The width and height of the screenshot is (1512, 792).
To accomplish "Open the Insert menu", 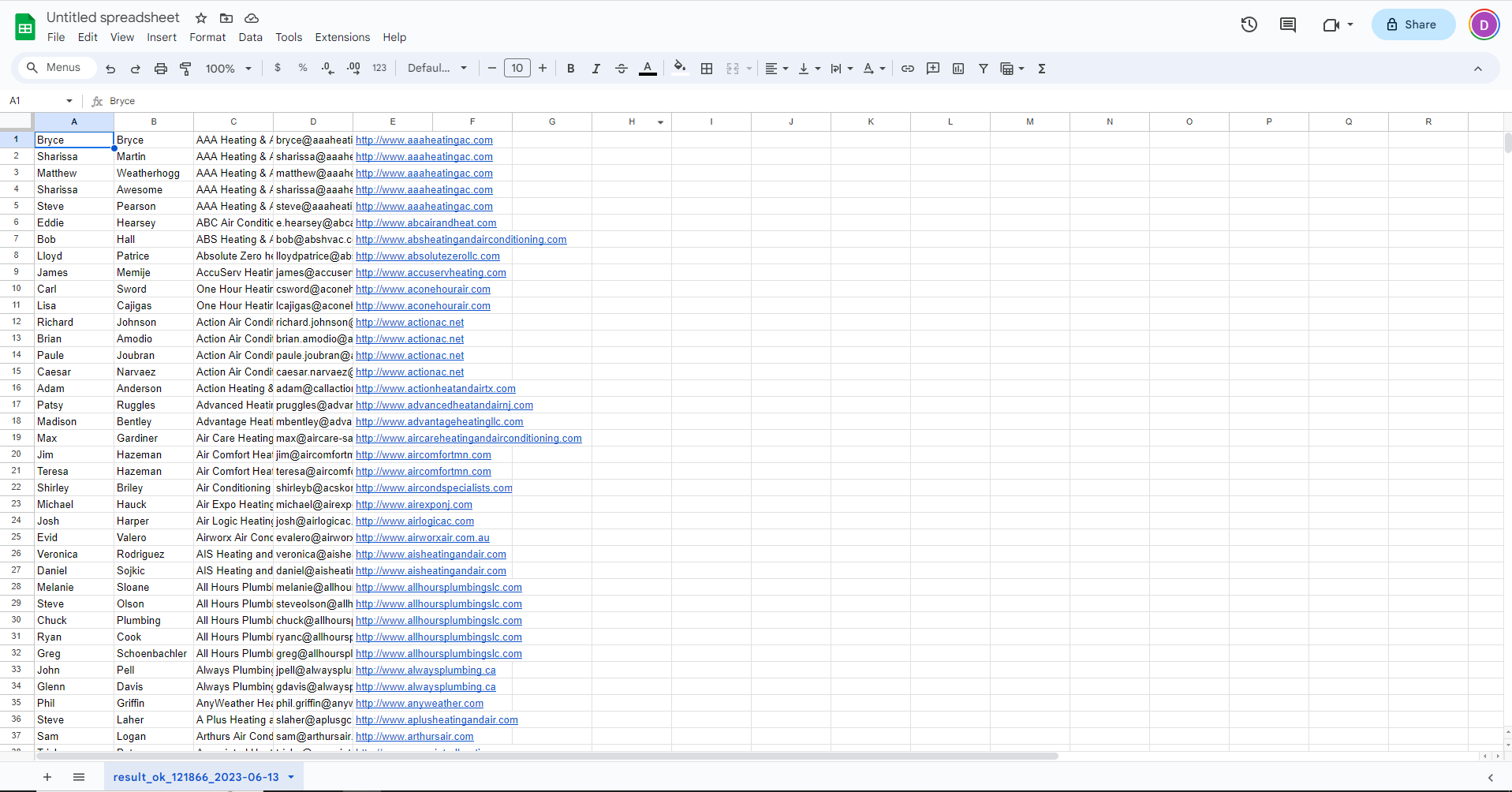I will click(162, 37).
